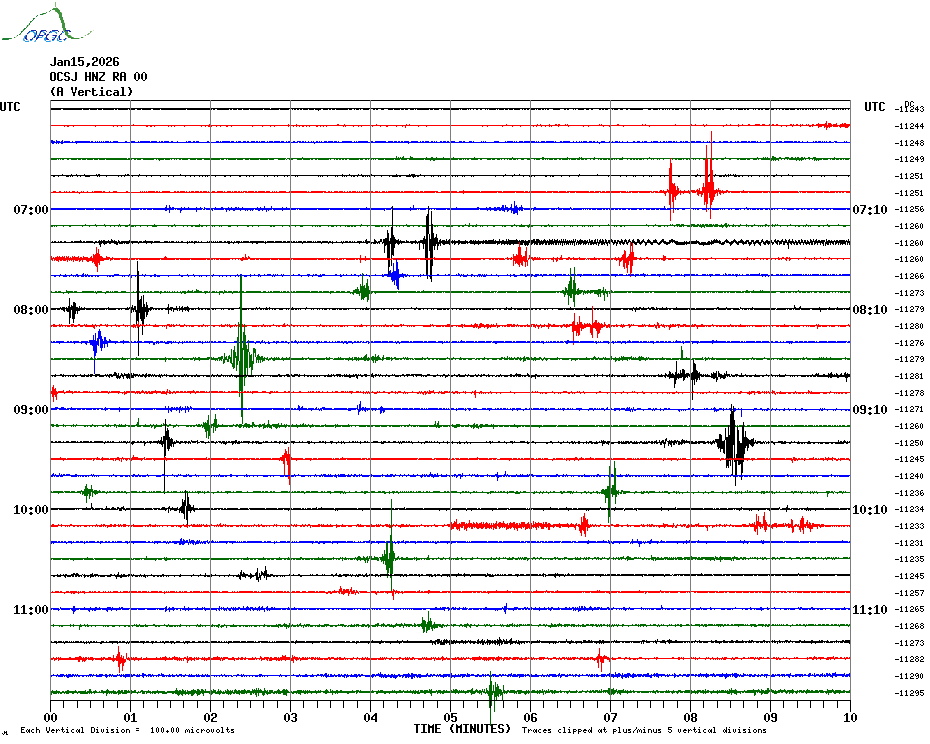The image size is (930, 744).
Task: Click minute 05 tick label on bottom axis
Action: tap(450, 717)
